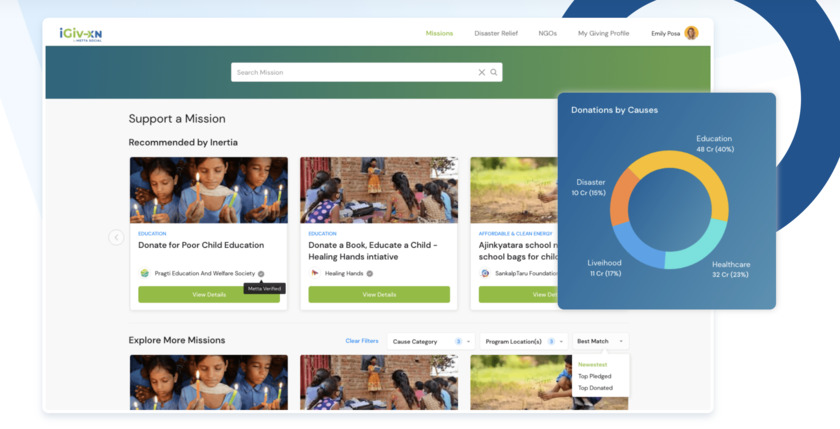840x429 pixels.
Task: Click the Healing Hands NGO logo
Action: (315, 273)
